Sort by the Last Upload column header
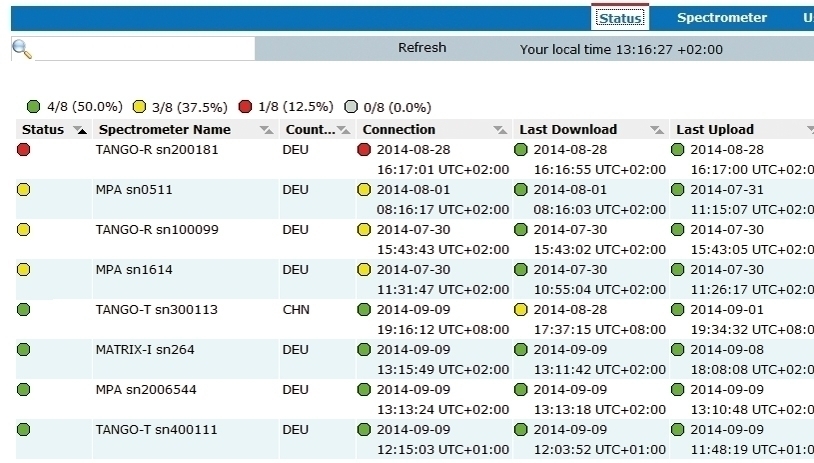The width and height of the screenshot is (814, 463). (x=715, y=130)
